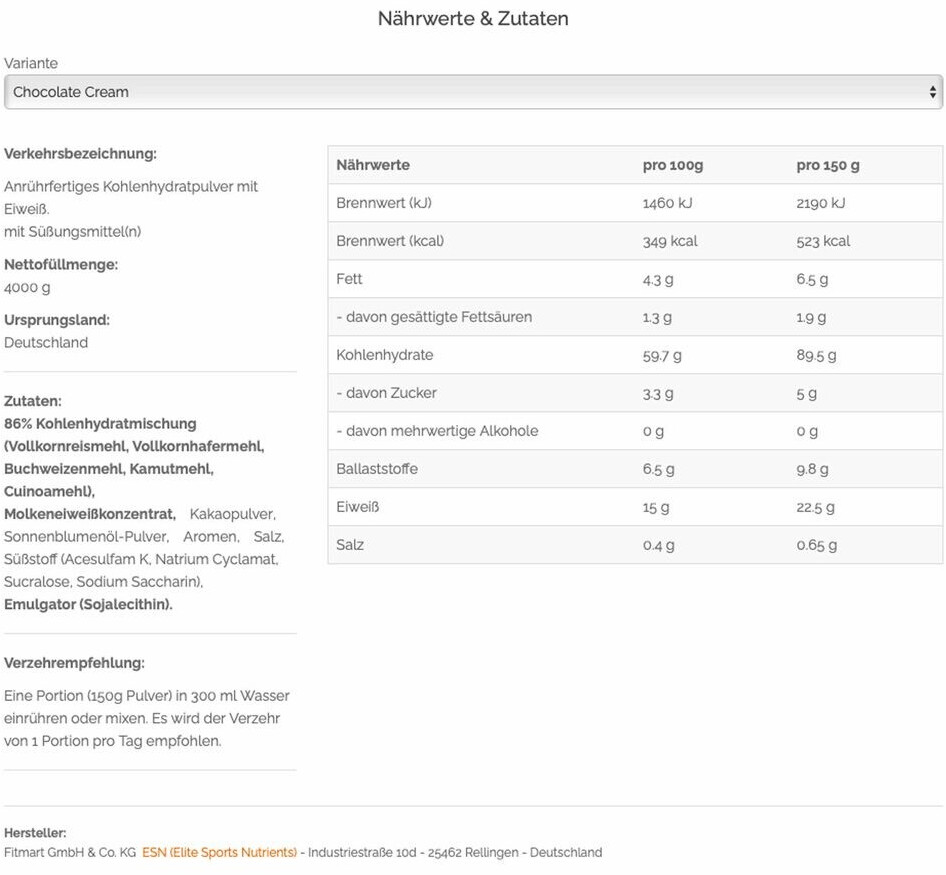The height and width of the screenshot is (875, 946).
Task: Open the ESN (Elite Sports Nutrients) link
Action: [220, 853]
